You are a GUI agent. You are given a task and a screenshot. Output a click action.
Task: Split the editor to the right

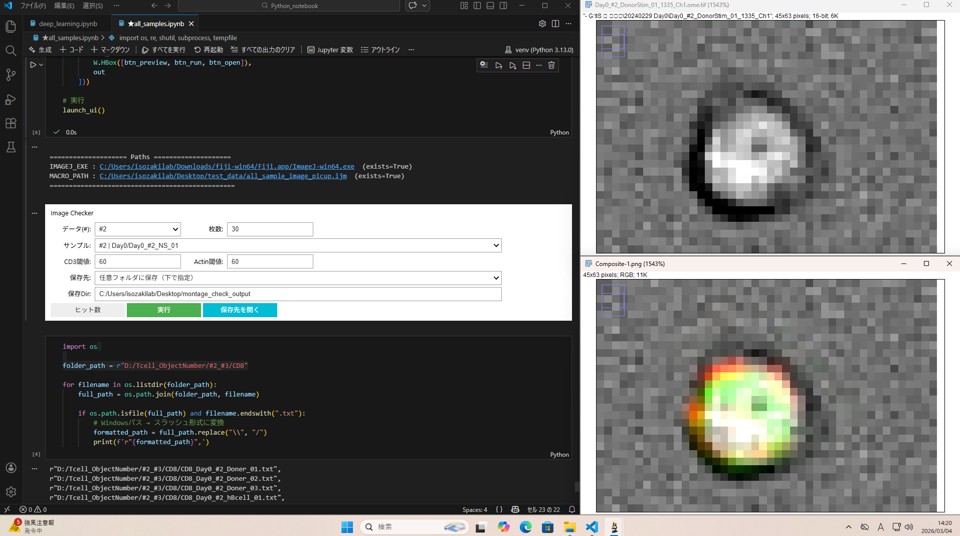coord(555,23)
